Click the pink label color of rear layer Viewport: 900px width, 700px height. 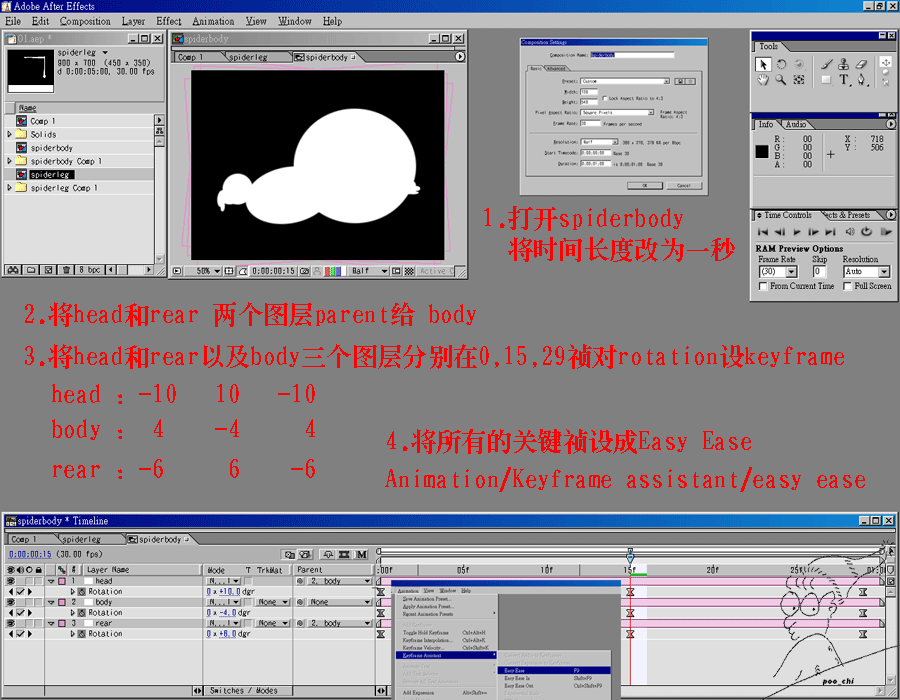62,623
